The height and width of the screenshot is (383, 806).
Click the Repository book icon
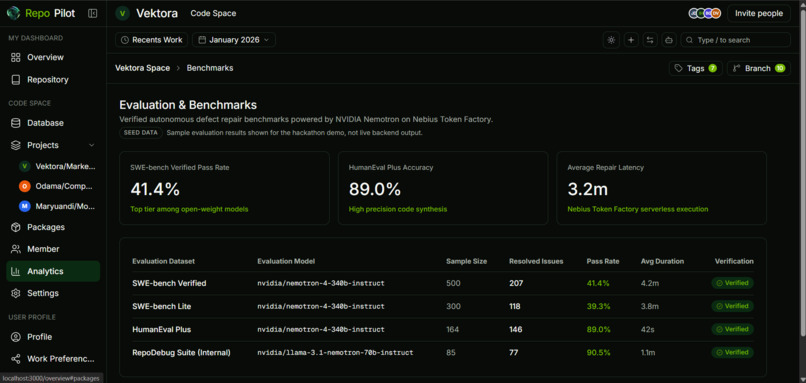[15, 80]
